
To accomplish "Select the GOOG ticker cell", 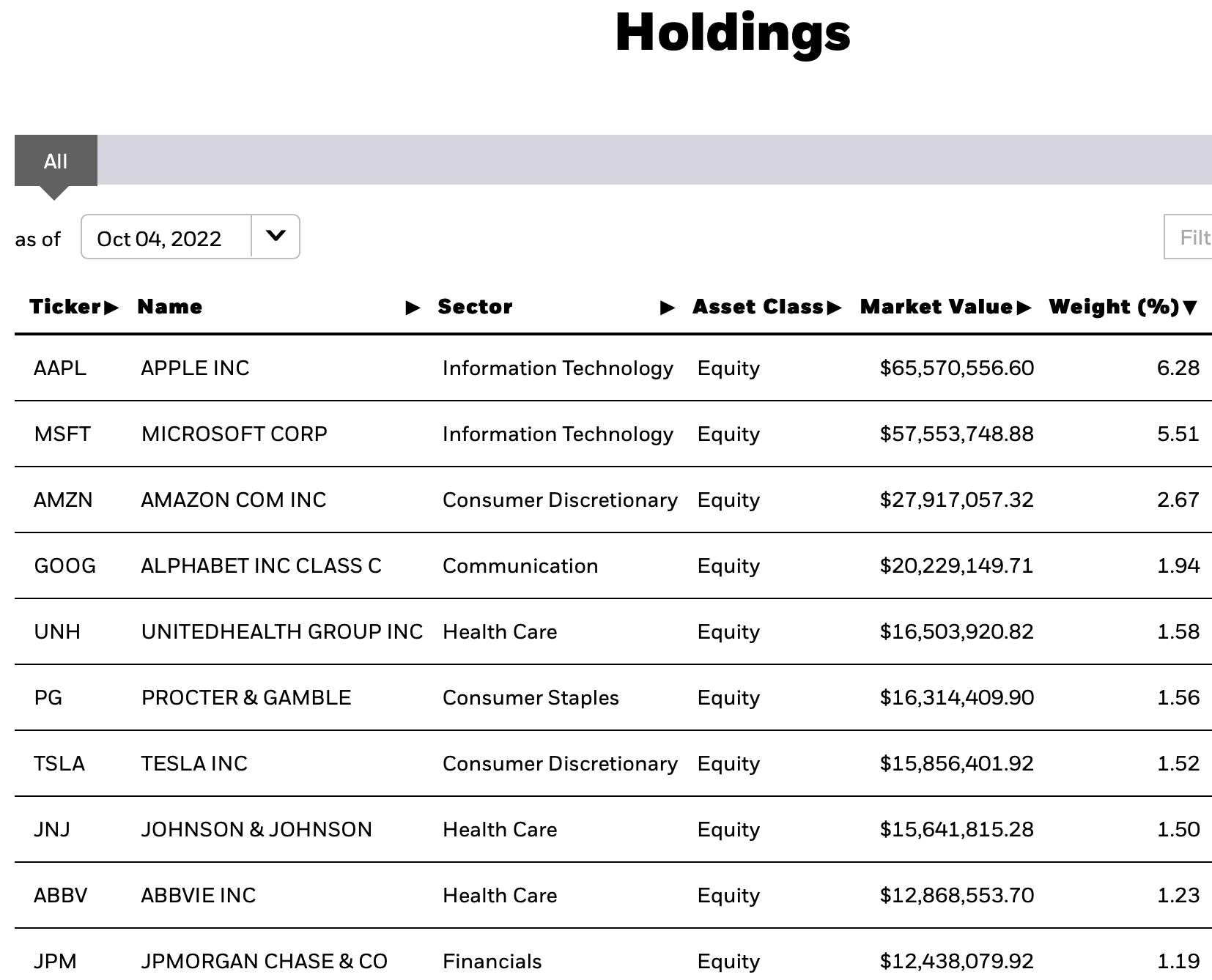I will coord(64,565).
